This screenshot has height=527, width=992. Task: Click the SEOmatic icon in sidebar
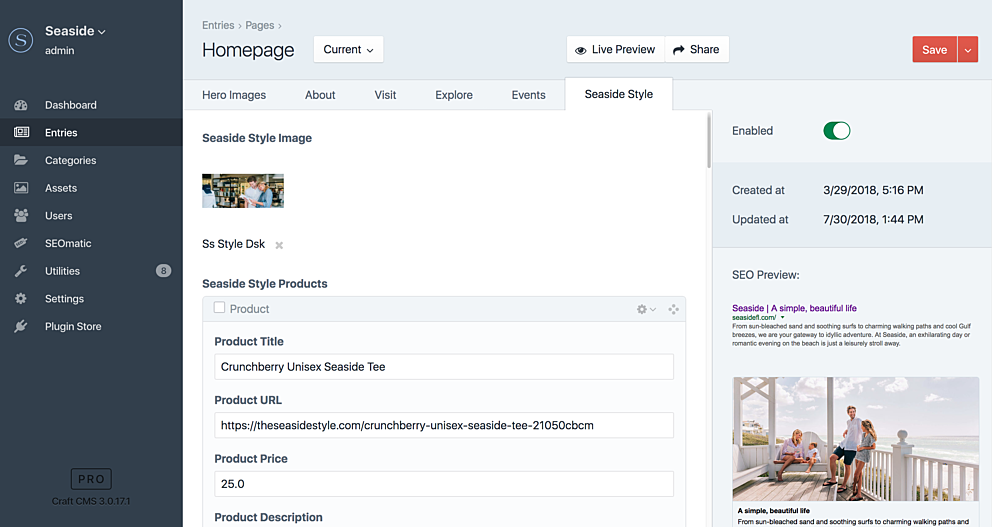pyautogui.click(x=21, y=243)
